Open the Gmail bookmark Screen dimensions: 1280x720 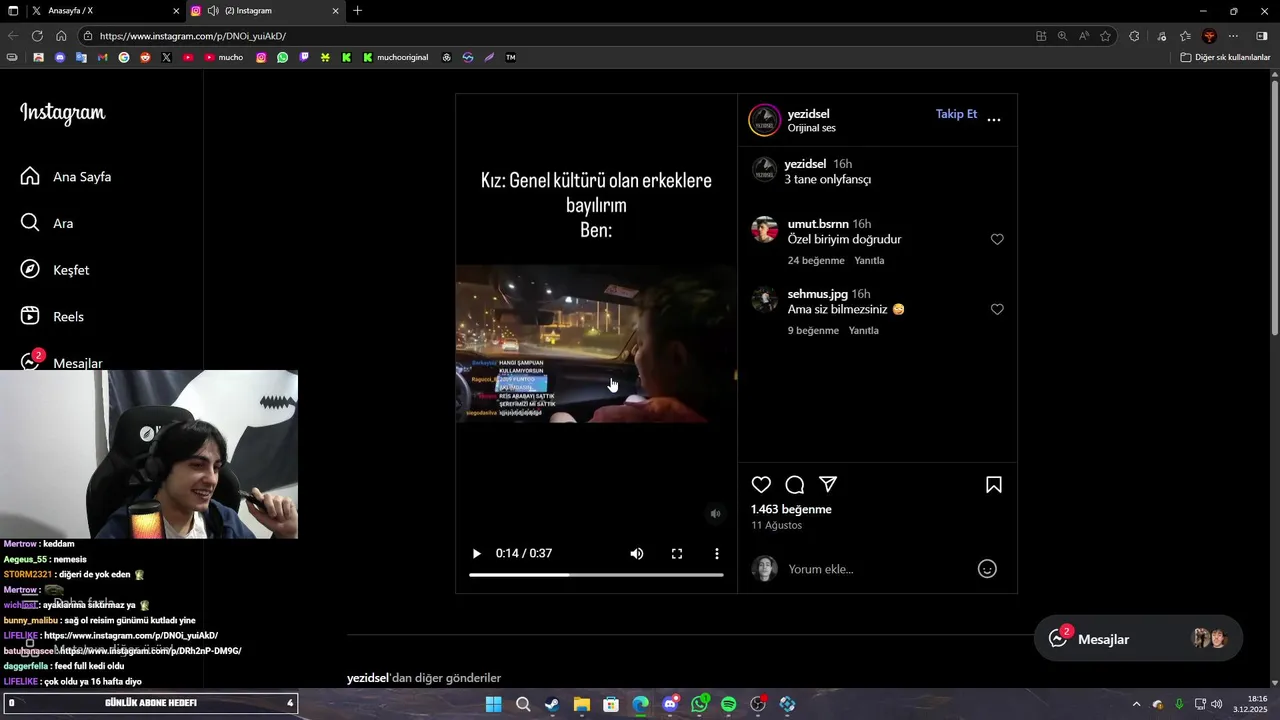[x=102, y=57]
